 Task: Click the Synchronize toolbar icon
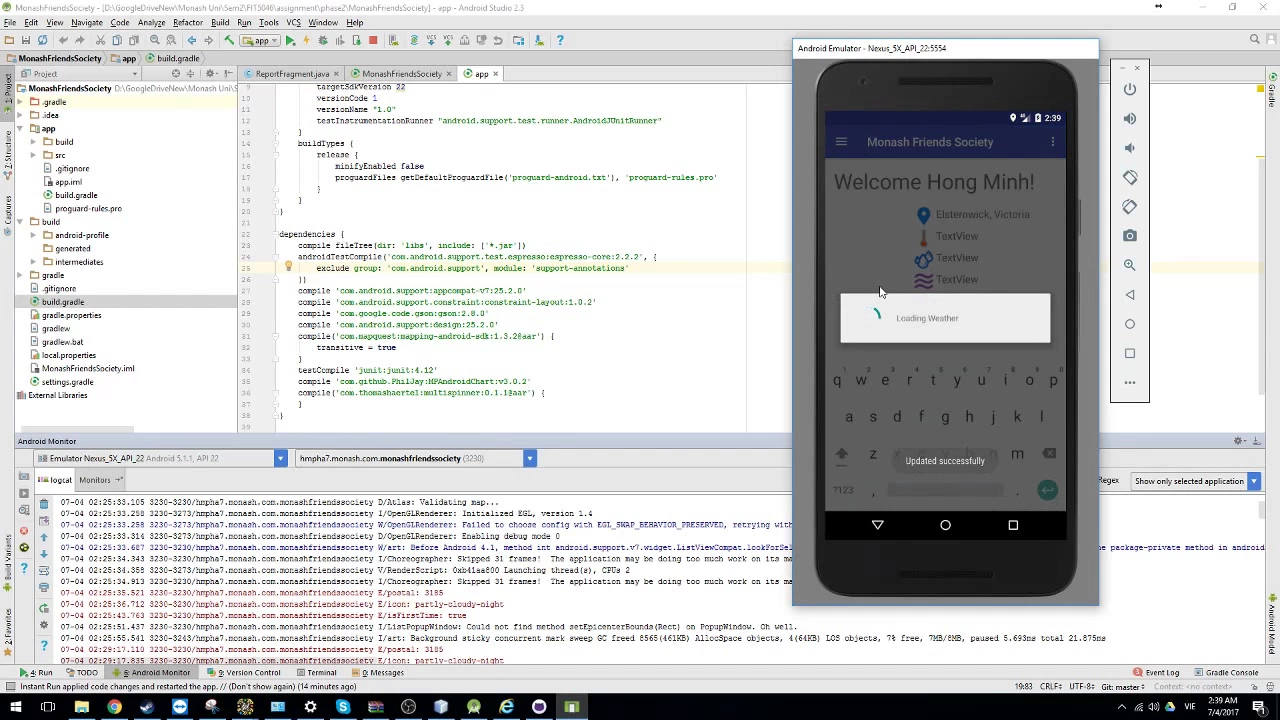tap(43, 40)
